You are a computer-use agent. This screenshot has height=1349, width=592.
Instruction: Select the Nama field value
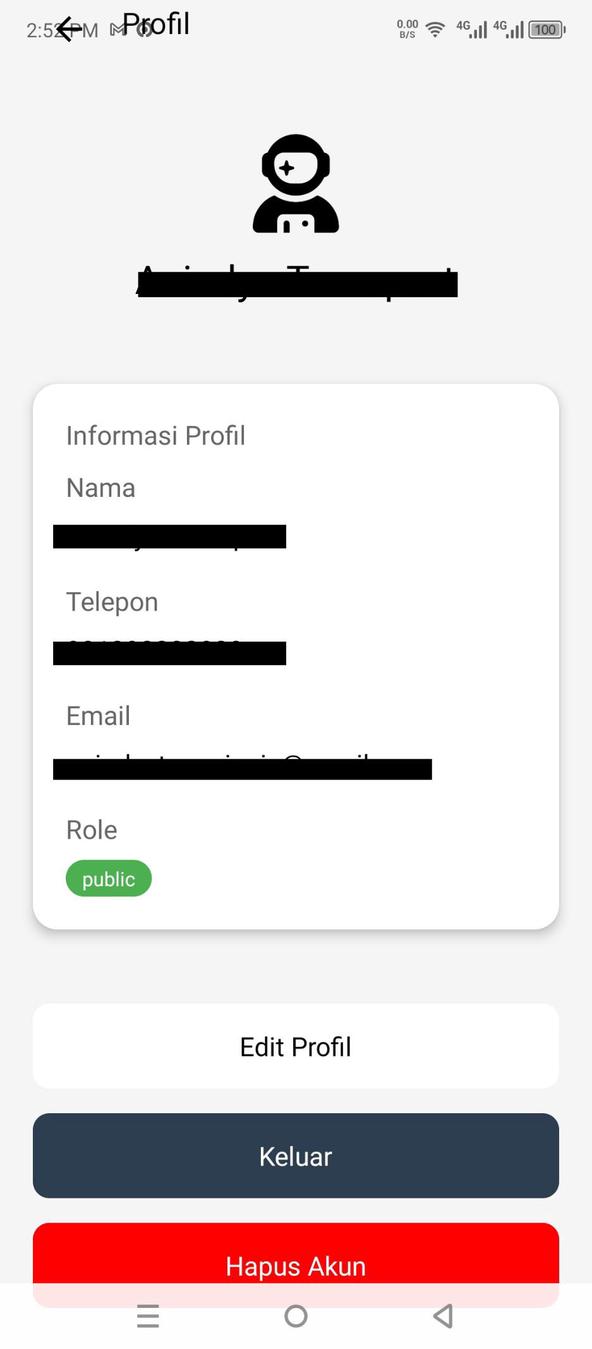pyautogui.click(x=170, y=536)
